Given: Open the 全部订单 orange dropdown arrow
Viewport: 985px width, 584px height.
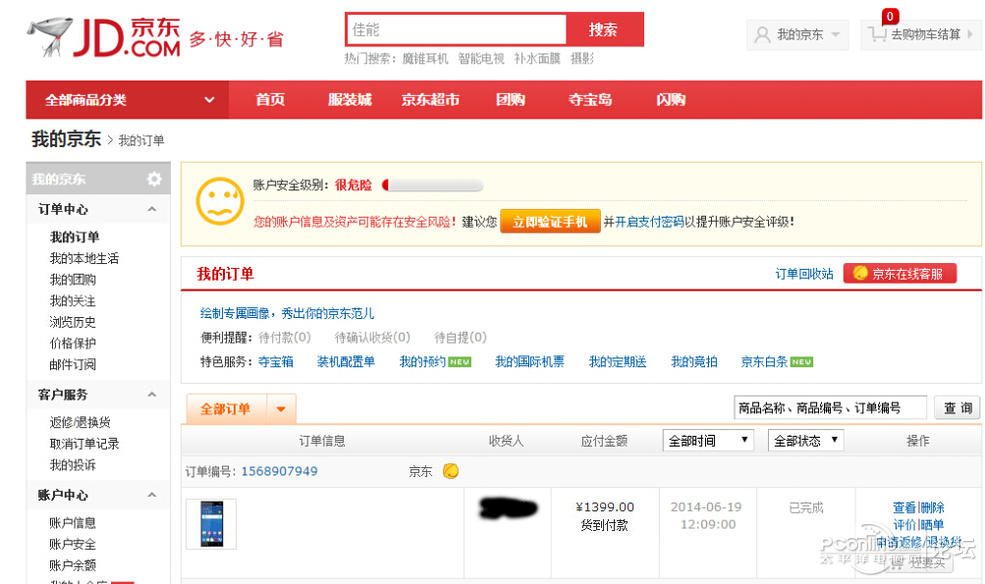Looking at the screenshot, I should click(x=281, y=409).
